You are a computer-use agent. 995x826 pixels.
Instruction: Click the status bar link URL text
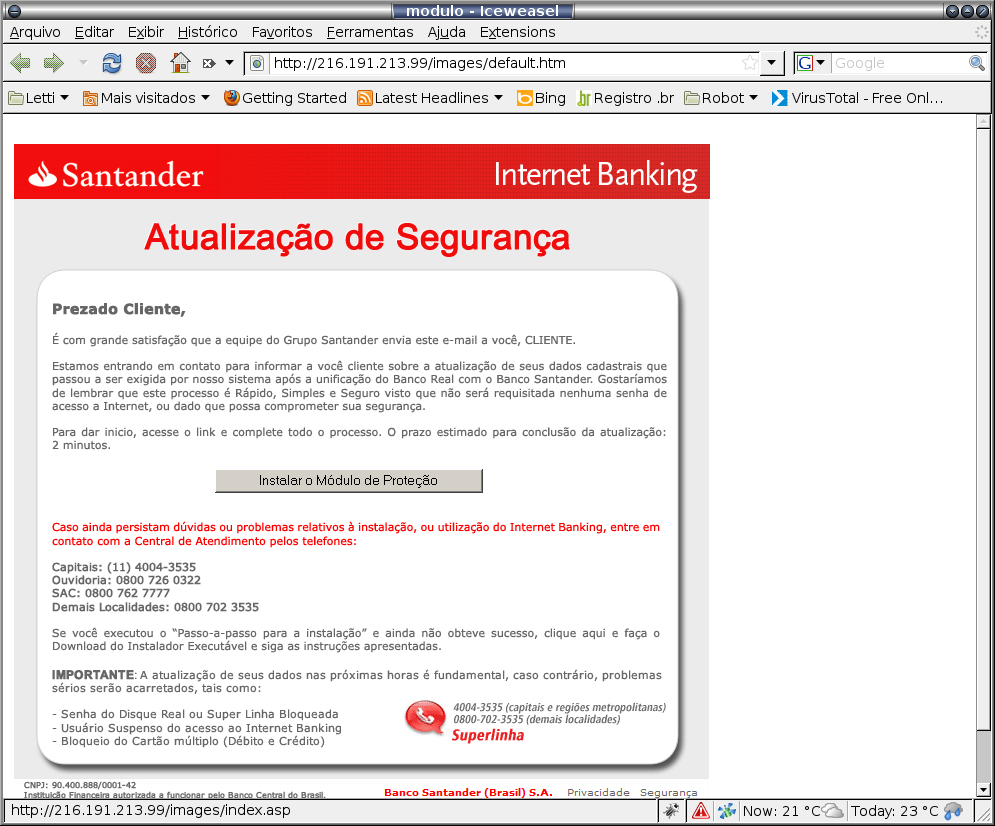click(x=151, y=810)
